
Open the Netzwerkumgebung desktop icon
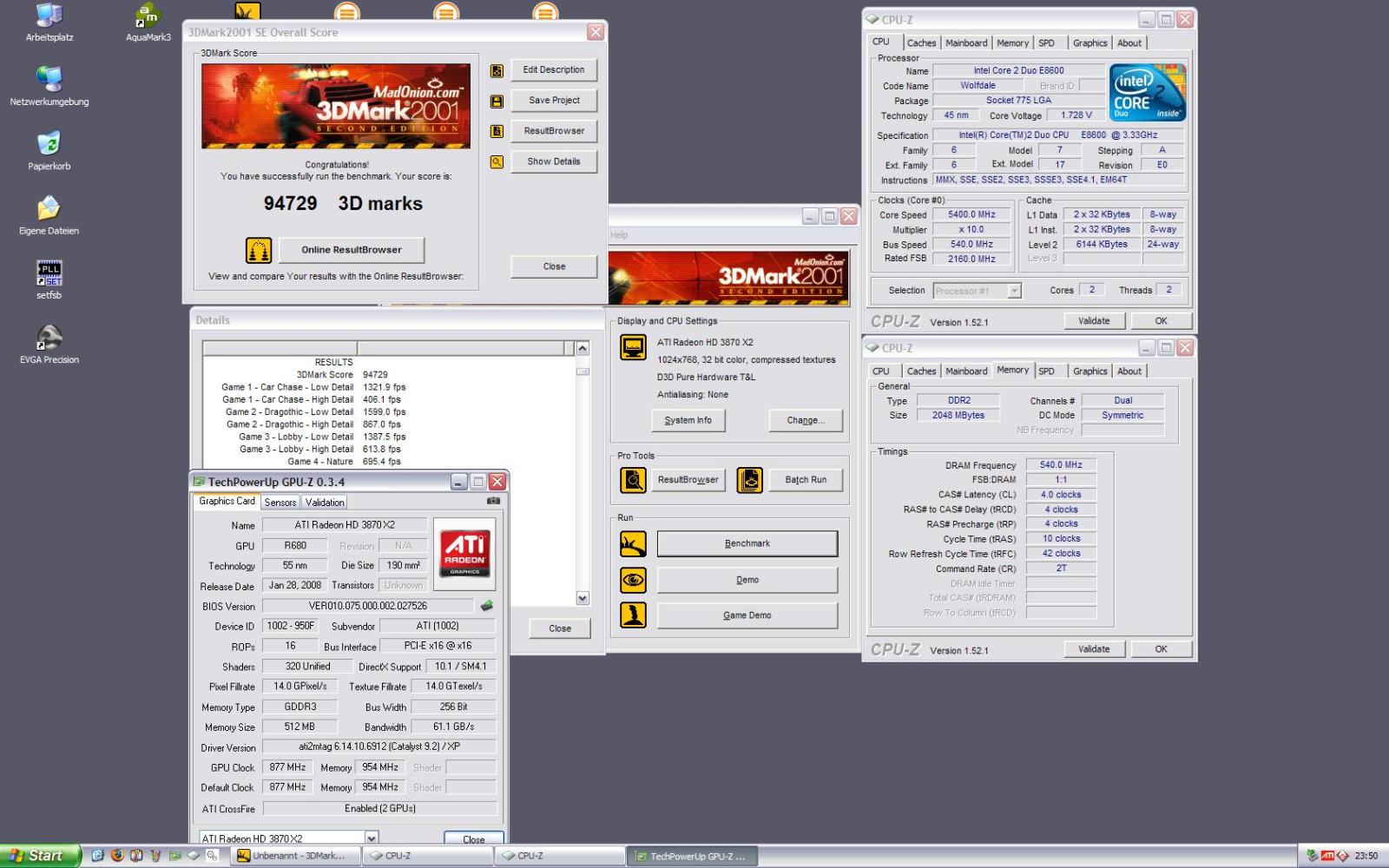[49, 87]
